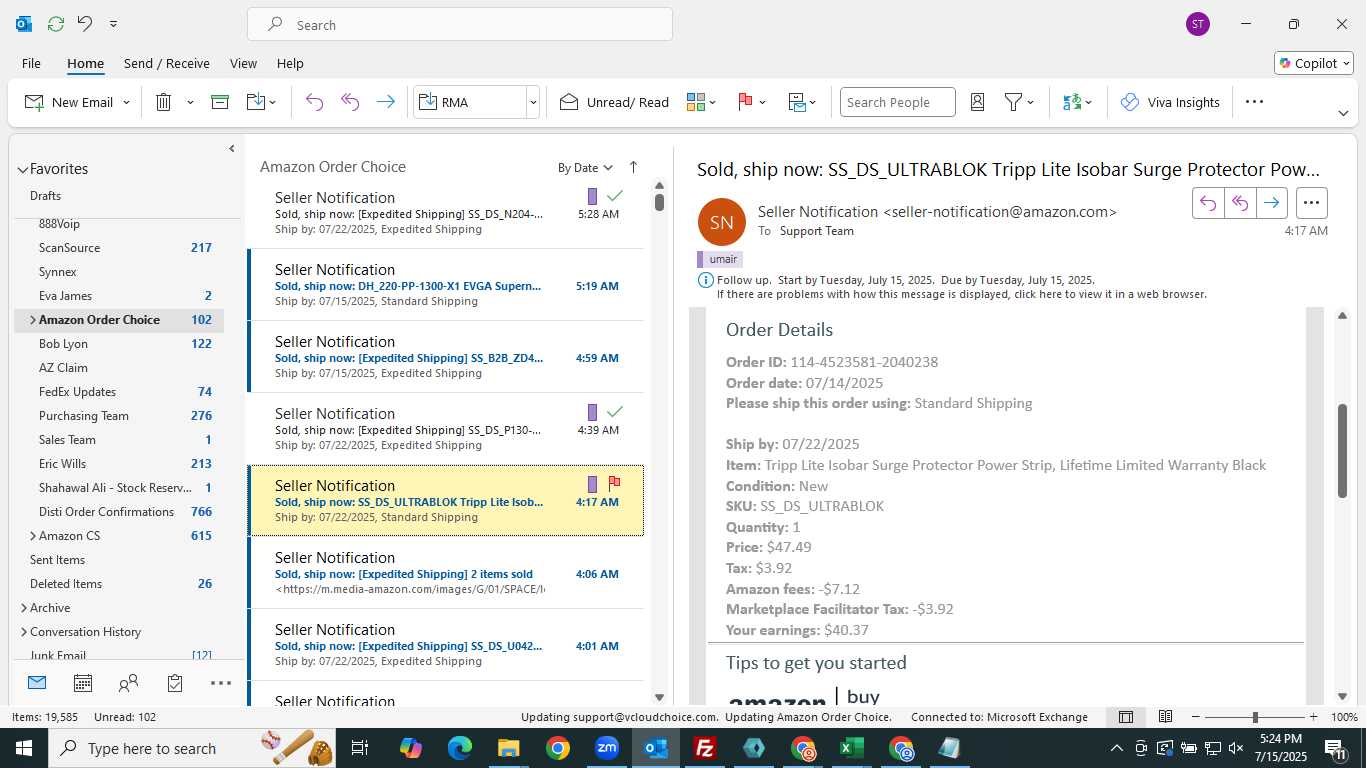Open the Follow Up flag dropdown
Viewport: 1366px width, 768px height.
pyautogui.click(x=751, y=102)
